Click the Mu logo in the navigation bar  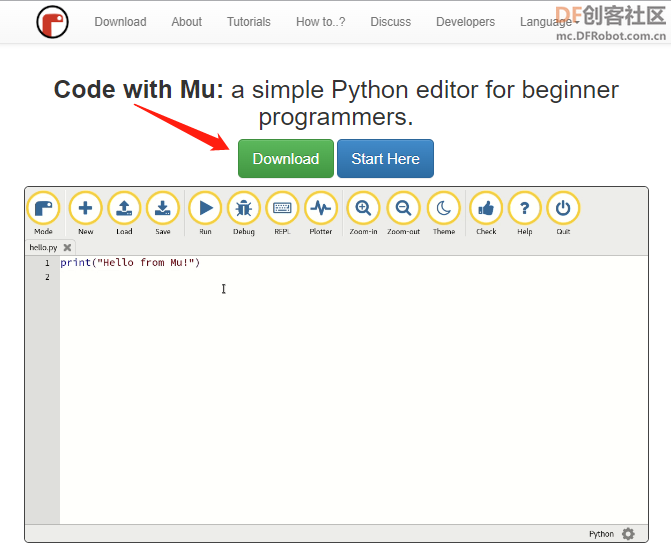coord(52,22)
